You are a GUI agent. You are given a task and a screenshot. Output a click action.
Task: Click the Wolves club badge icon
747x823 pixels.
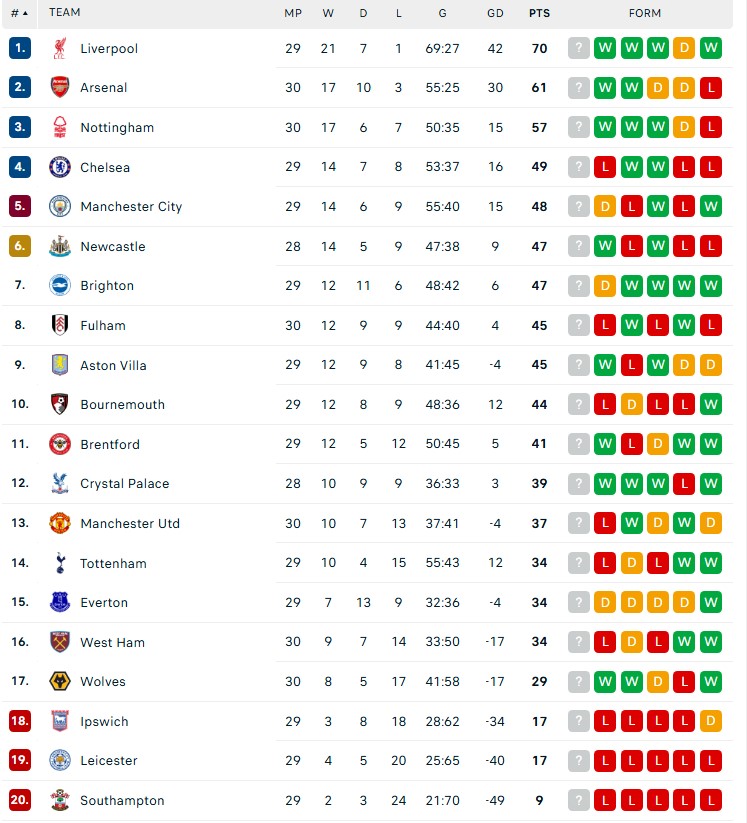pyautogui.click(x=60, y=681)
